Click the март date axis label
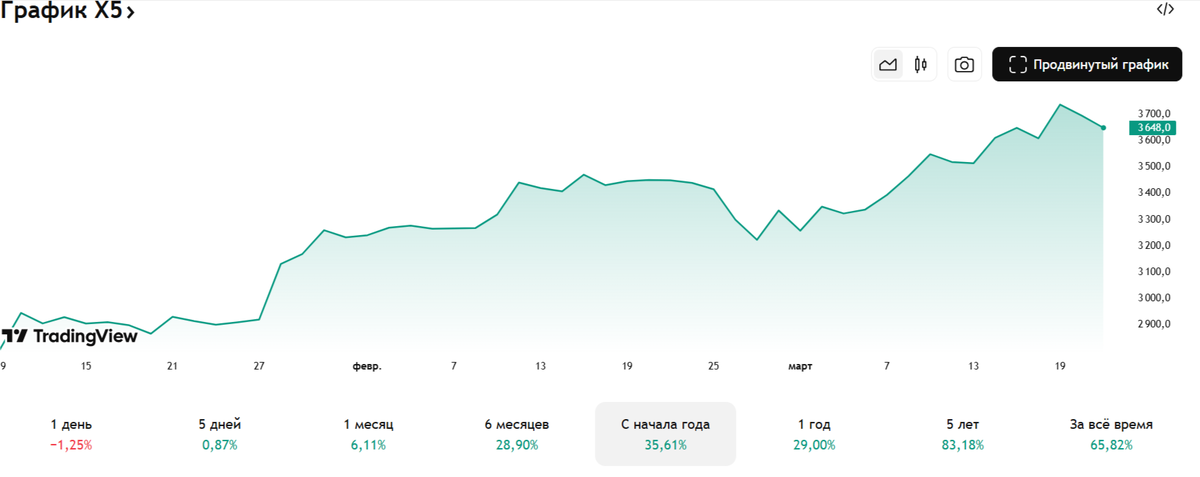The image size is (1200, 477). (x=800, y=367)
